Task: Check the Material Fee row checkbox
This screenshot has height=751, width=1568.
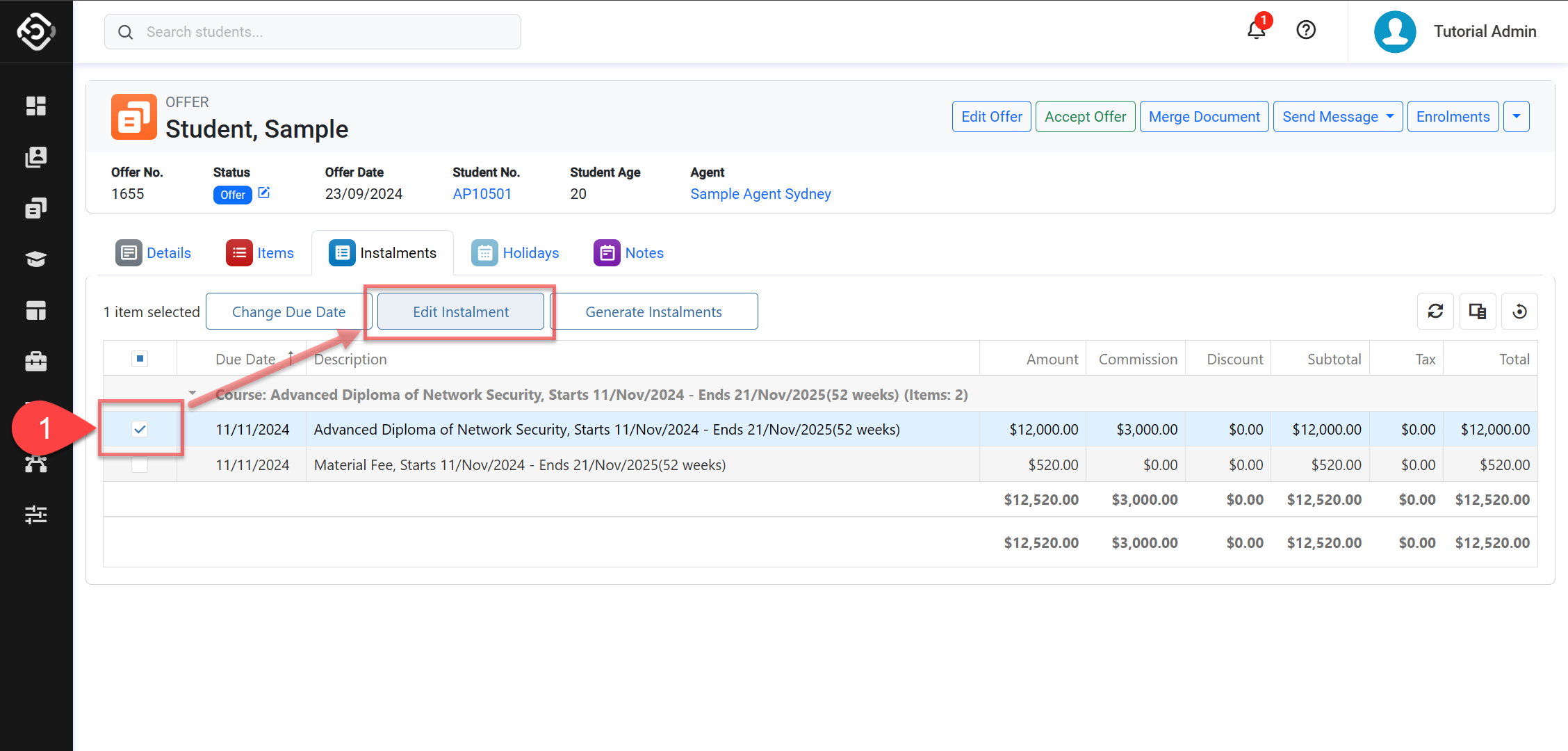Action: [140, 465]
